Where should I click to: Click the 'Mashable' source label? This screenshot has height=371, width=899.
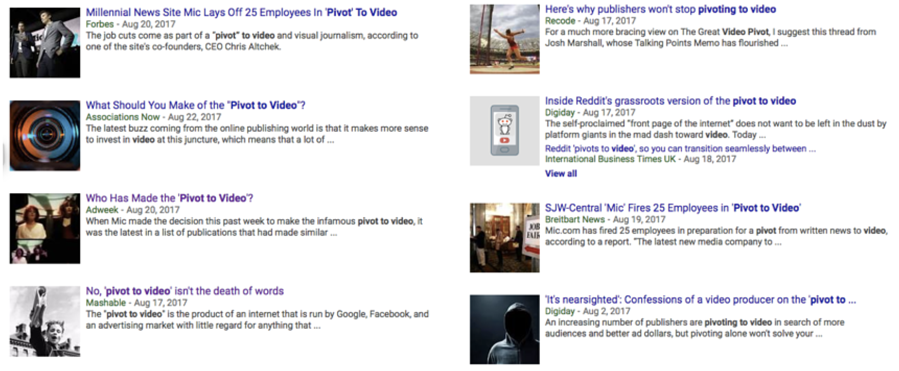[x=106, y=302]
